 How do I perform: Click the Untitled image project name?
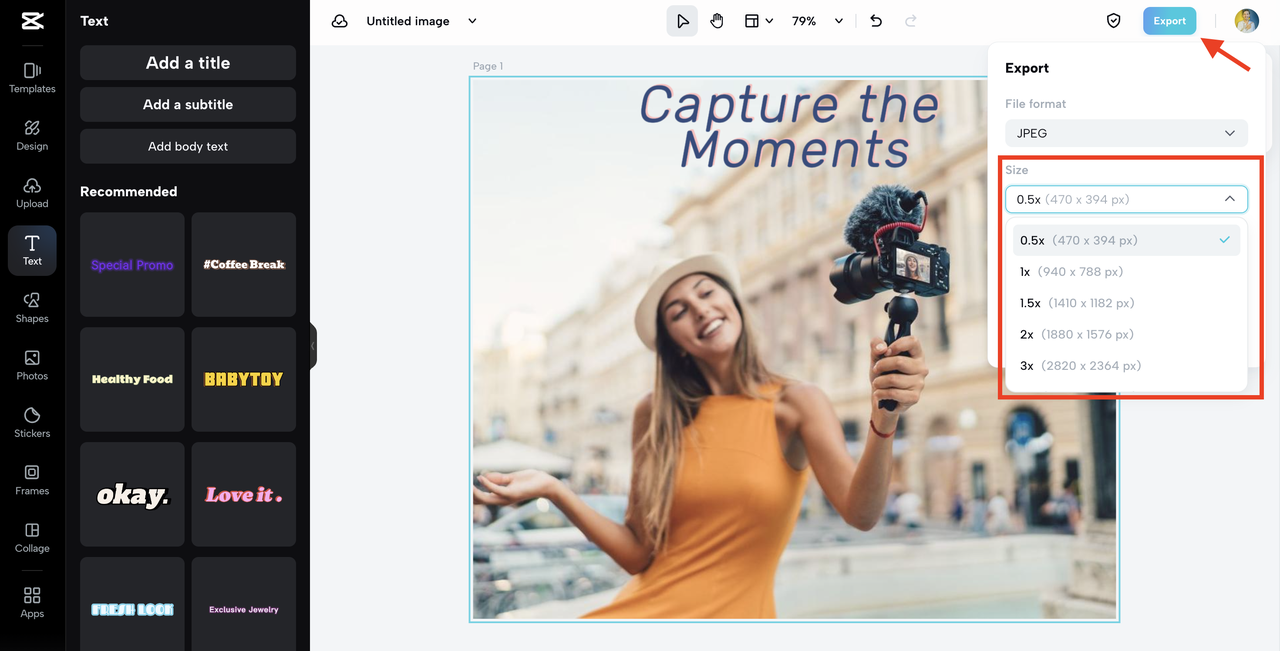click(408, 21)
